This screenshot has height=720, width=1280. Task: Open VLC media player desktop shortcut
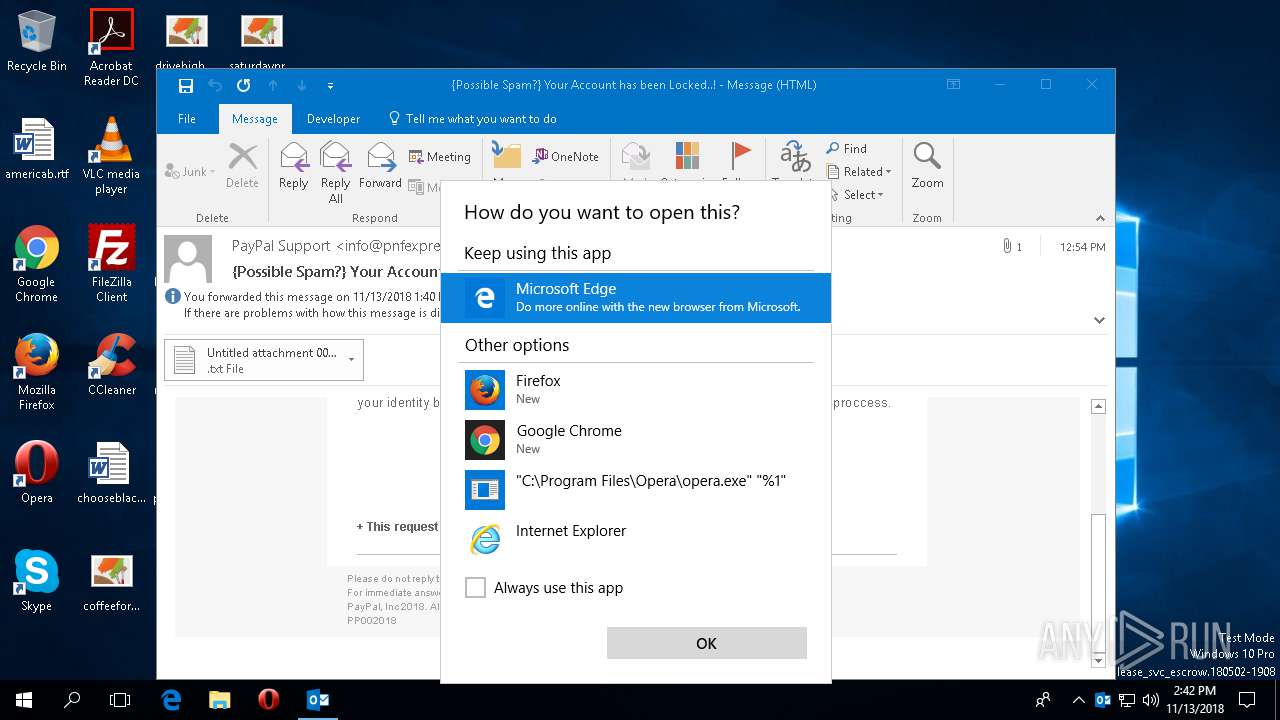(x=111, y=155)
